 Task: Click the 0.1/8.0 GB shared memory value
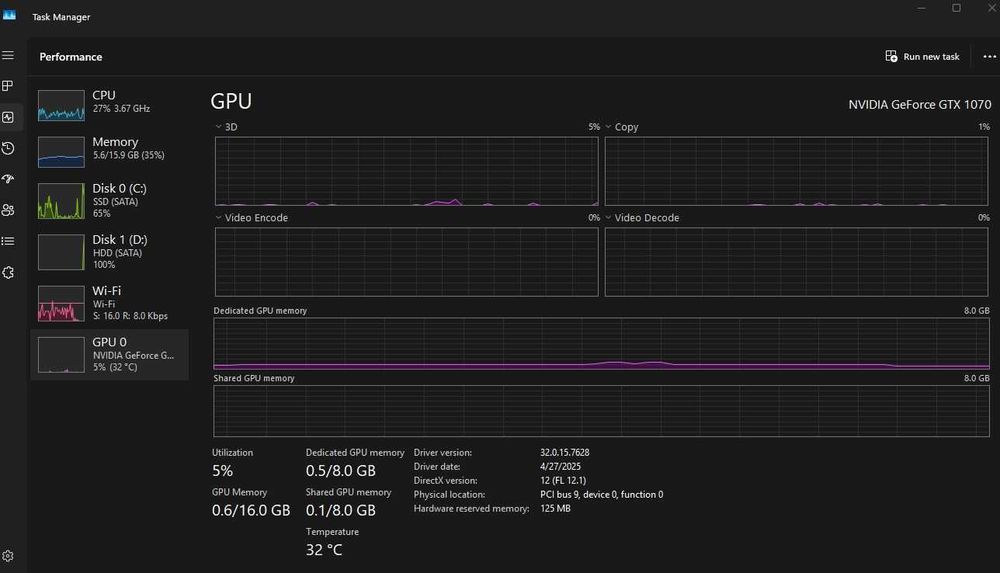tap(341, 510)
